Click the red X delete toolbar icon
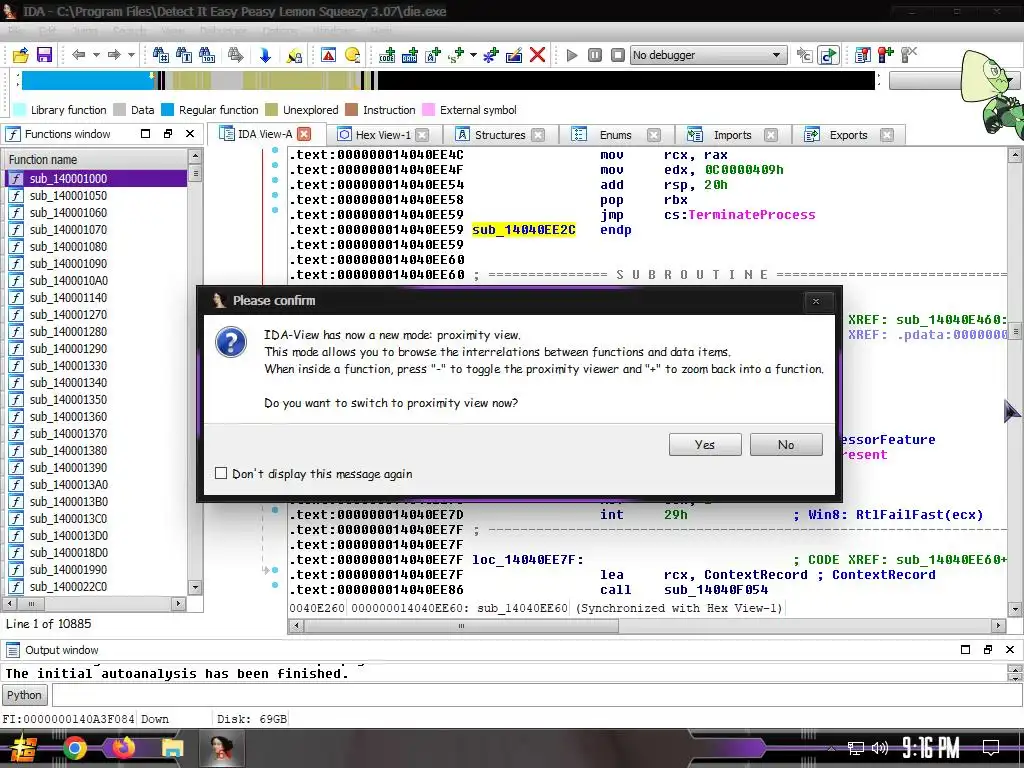 pyautogui.click(x=537, y=55)
